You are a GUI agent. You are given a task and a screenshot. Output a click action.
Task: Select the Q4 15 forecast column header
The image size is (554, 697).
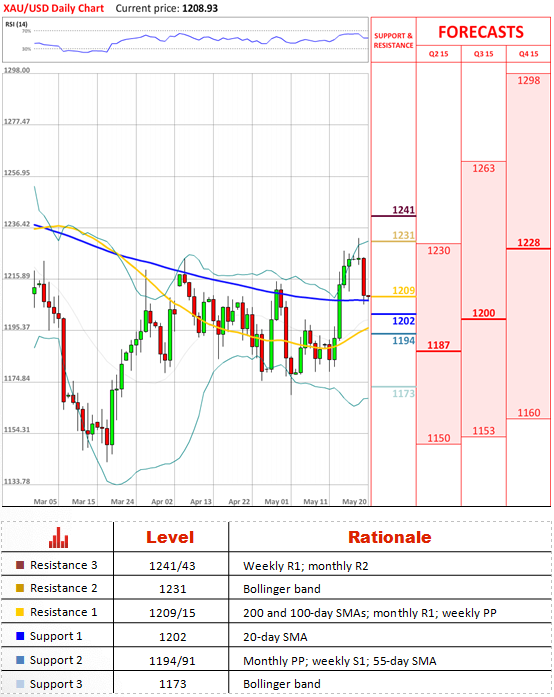tap(528, 54)
